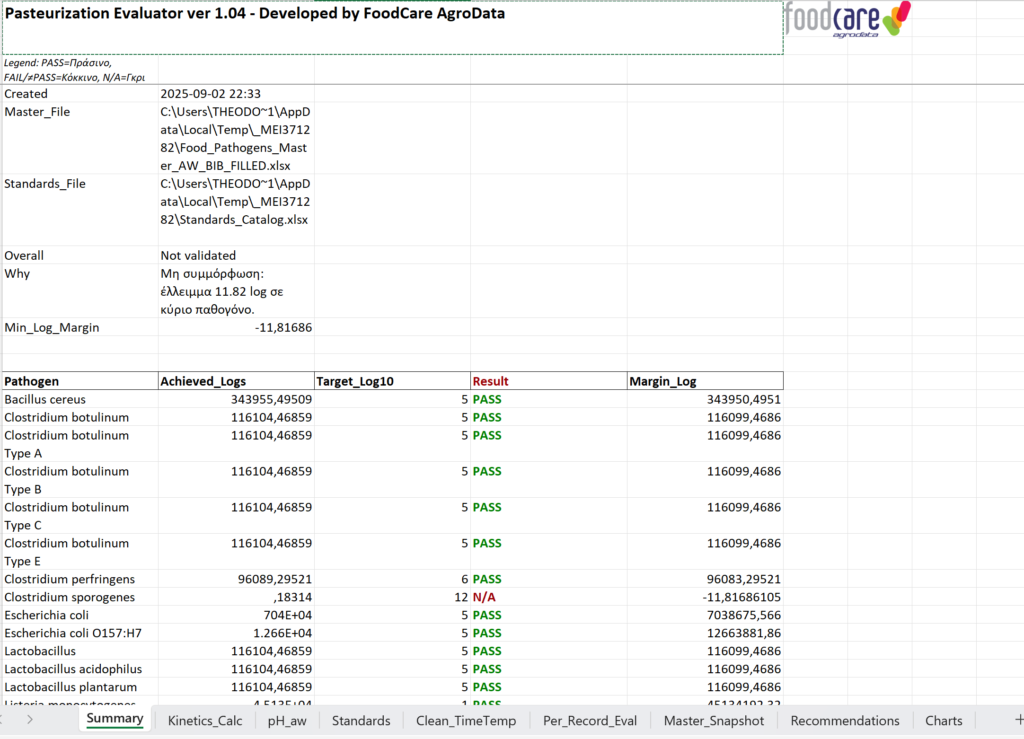Image resolution: width=1024 pixels, height=739 pixels.
Task: Select the Pasteurization Evaluator title cell
Action: [x=392, y=27]
